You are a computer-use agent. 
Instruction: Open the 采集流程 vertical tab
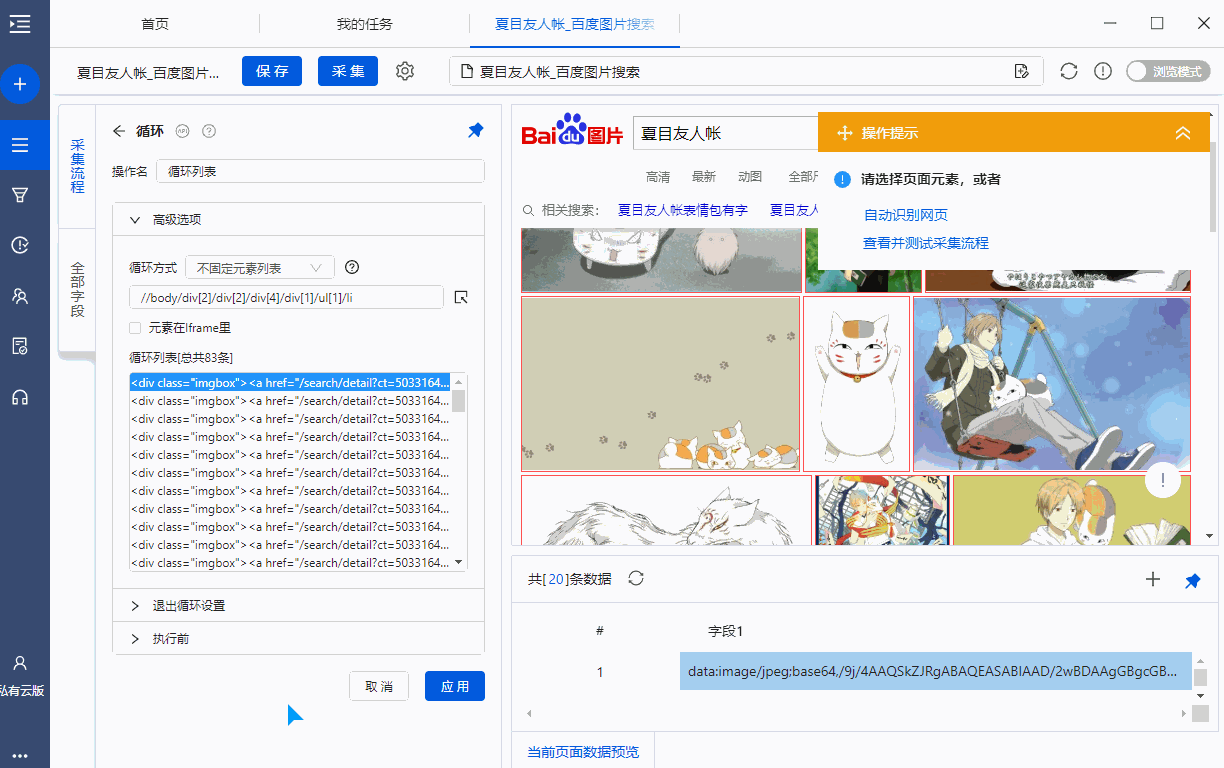point(77,166)
